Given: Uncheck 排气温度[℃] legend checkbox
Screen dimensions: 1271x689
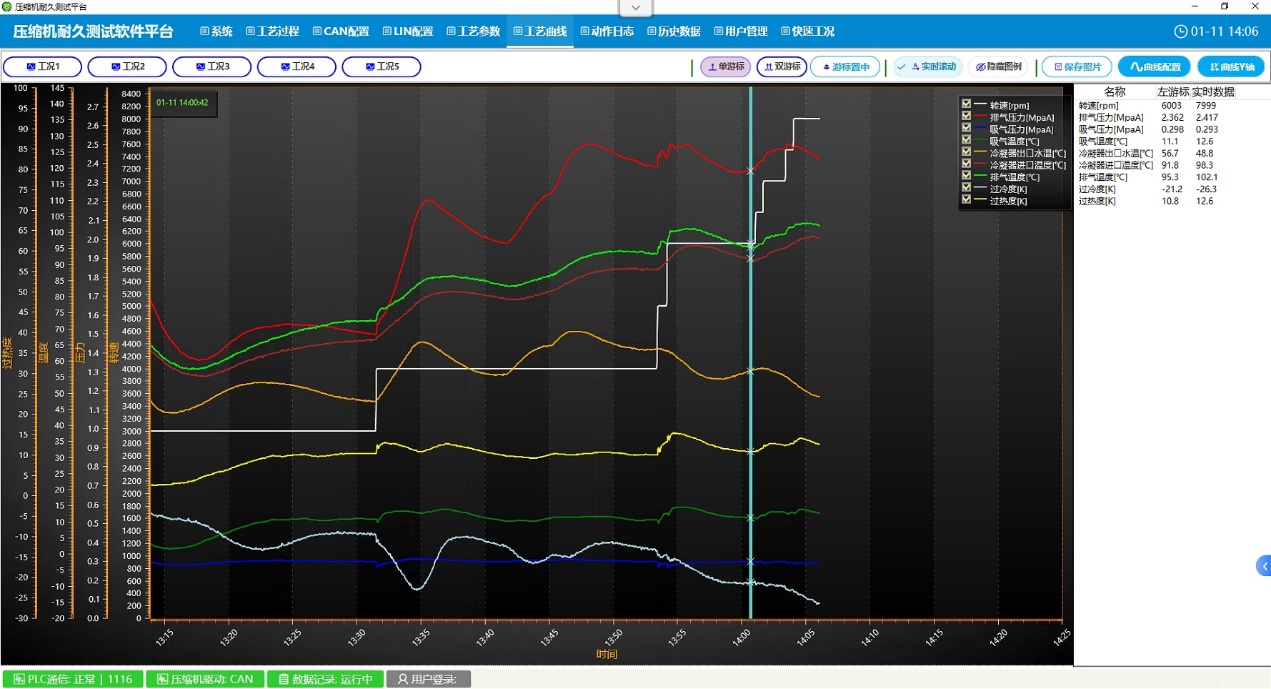Looking at the screenshot, I should 966,176.
